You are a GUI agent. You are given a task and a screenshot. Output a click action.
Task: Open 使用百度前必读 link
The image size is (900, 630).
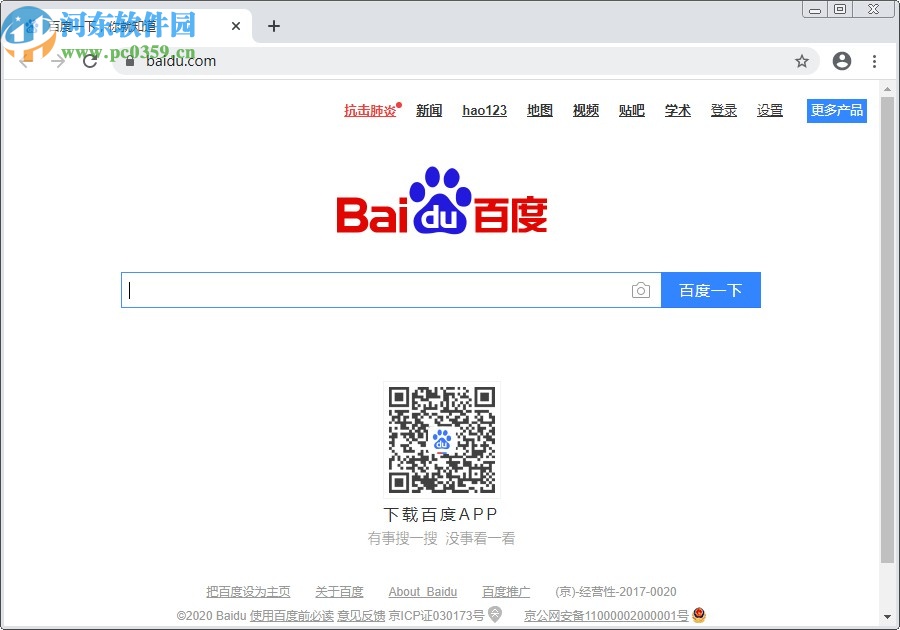pyautogui.click(x=292, y=616)
